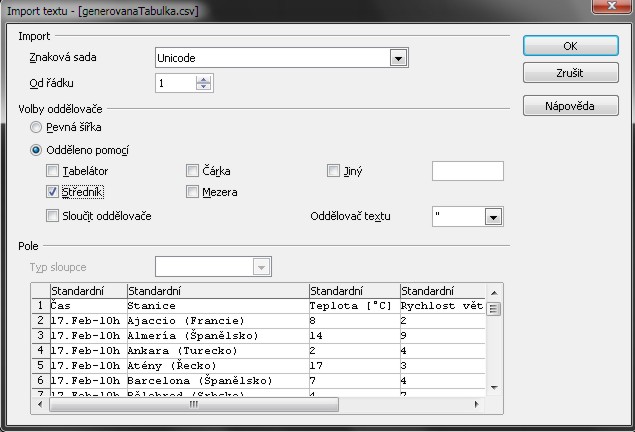Viewport: 635px width, 432px height.
Task: Increase the Od řádku value using up arrow
Action: click(x=204, y=80)
